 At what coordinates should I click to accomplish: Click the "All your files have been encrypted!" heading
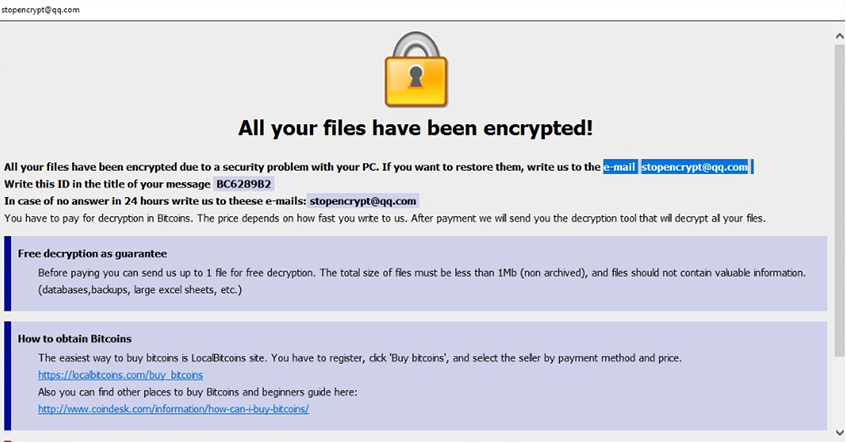pyautogui.click(x=415, y=128)
